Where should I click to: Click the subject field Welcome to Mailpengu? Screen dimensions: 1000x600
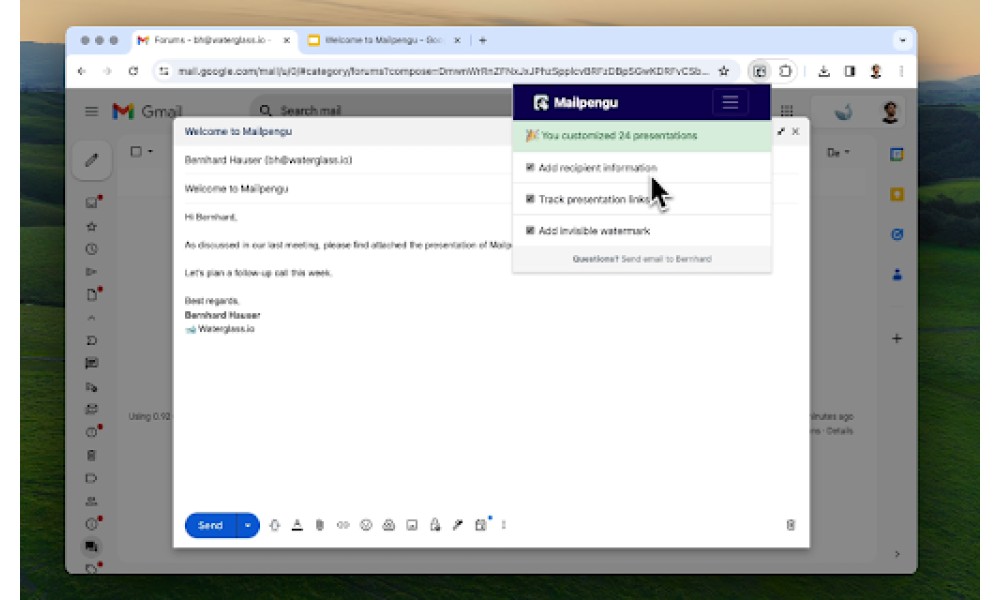pos(236,189)
